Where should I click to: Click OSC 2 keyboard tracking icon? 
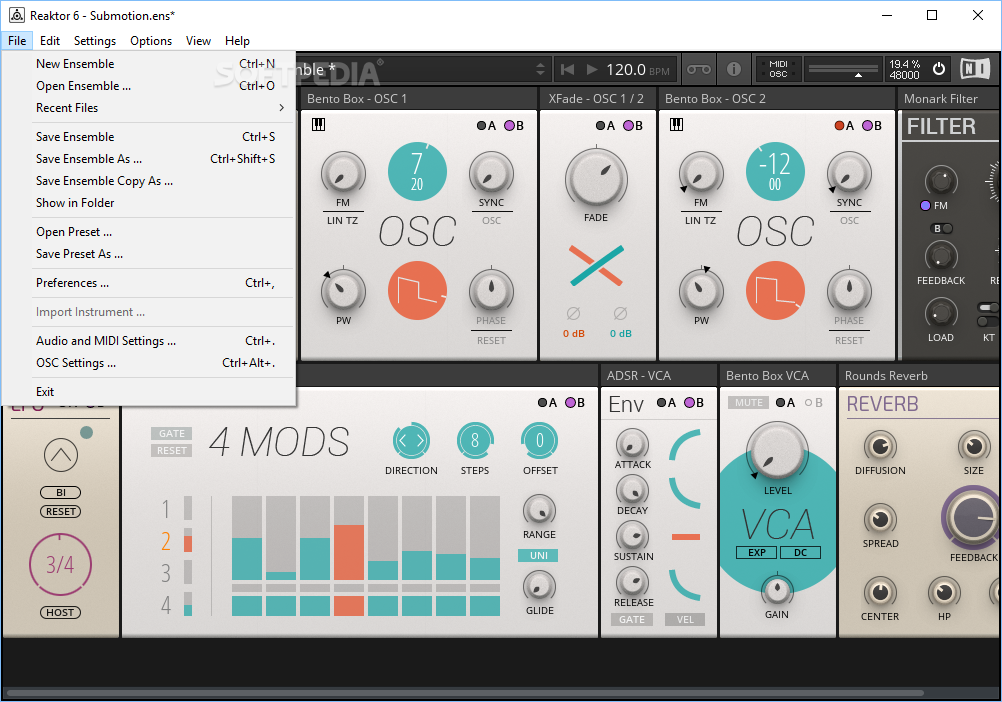(676, 125)
